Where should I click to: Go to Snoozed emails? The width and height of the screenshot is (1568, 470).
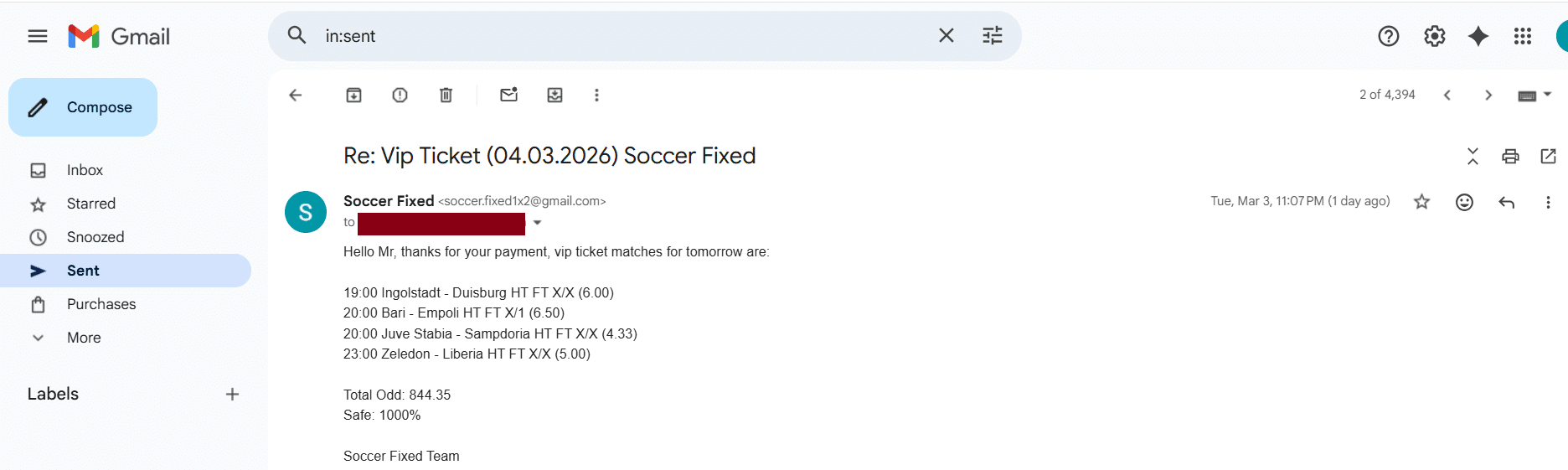[95, 237]
